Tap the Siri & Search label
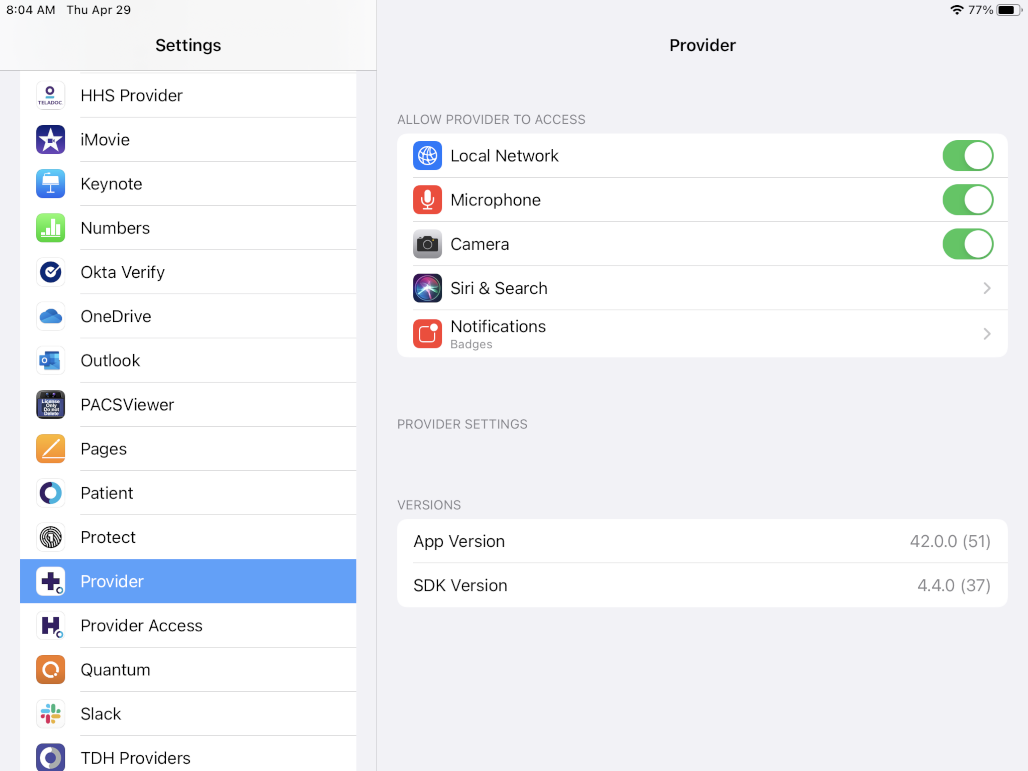Viewport: 1028px width, 771px height. pyautogui.click(x=499, y=288)
